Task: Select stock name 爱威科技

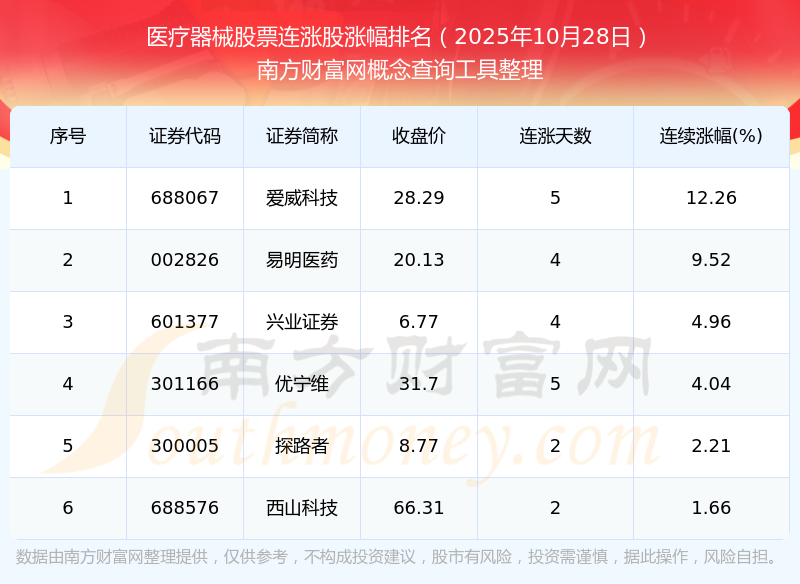Action: pyautogui.click(x=302, y=198)
